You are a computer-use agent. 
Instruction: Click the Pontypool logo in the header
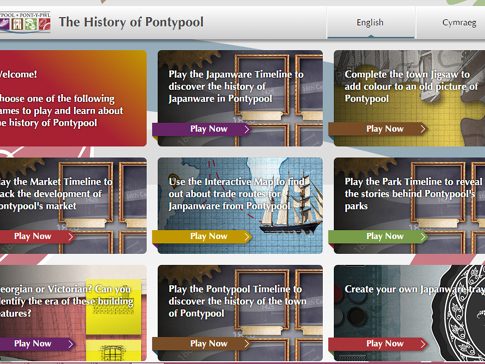pos(25,22)
